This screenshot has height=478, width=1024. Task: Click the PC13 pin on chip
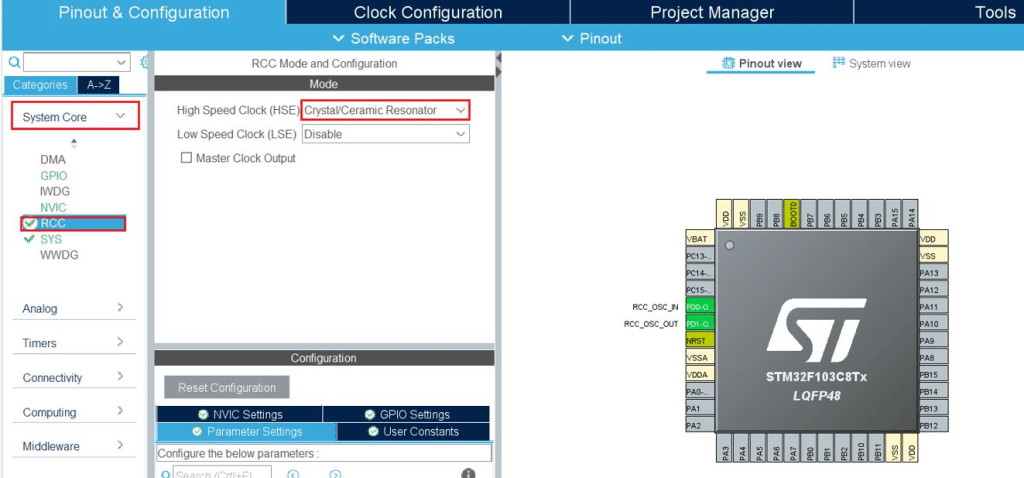[700, 256]
